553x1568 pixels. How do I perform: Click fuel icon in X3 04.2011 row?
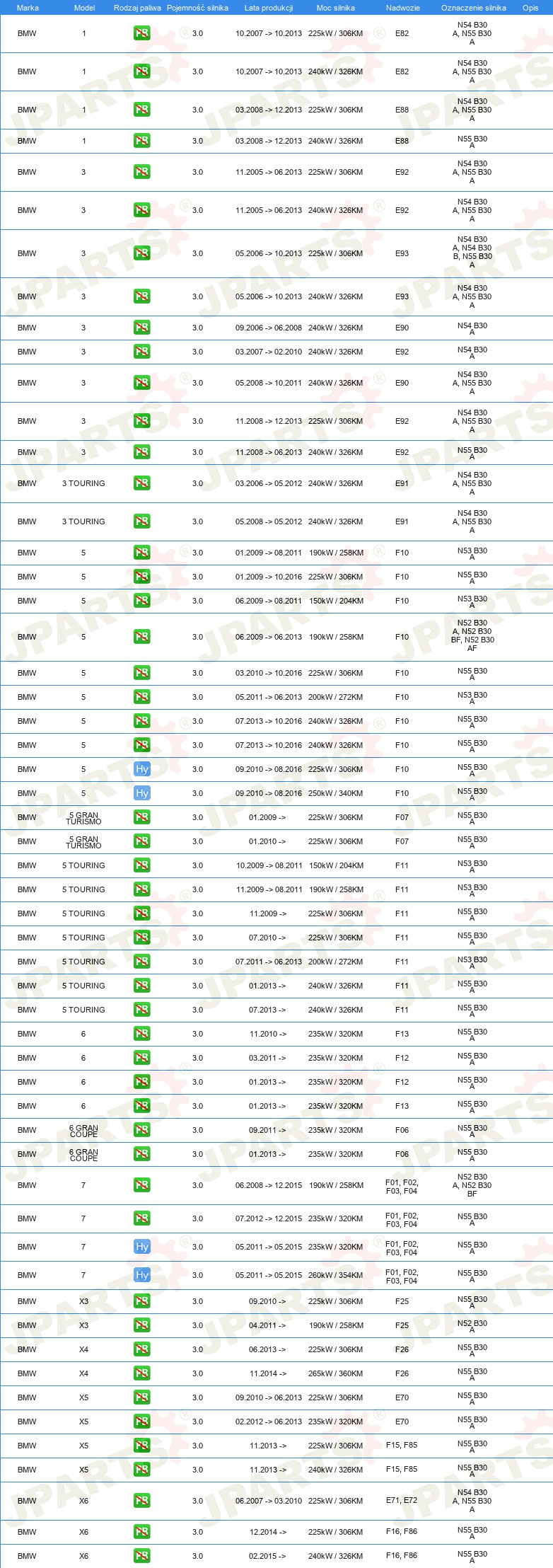[142, 1325]
